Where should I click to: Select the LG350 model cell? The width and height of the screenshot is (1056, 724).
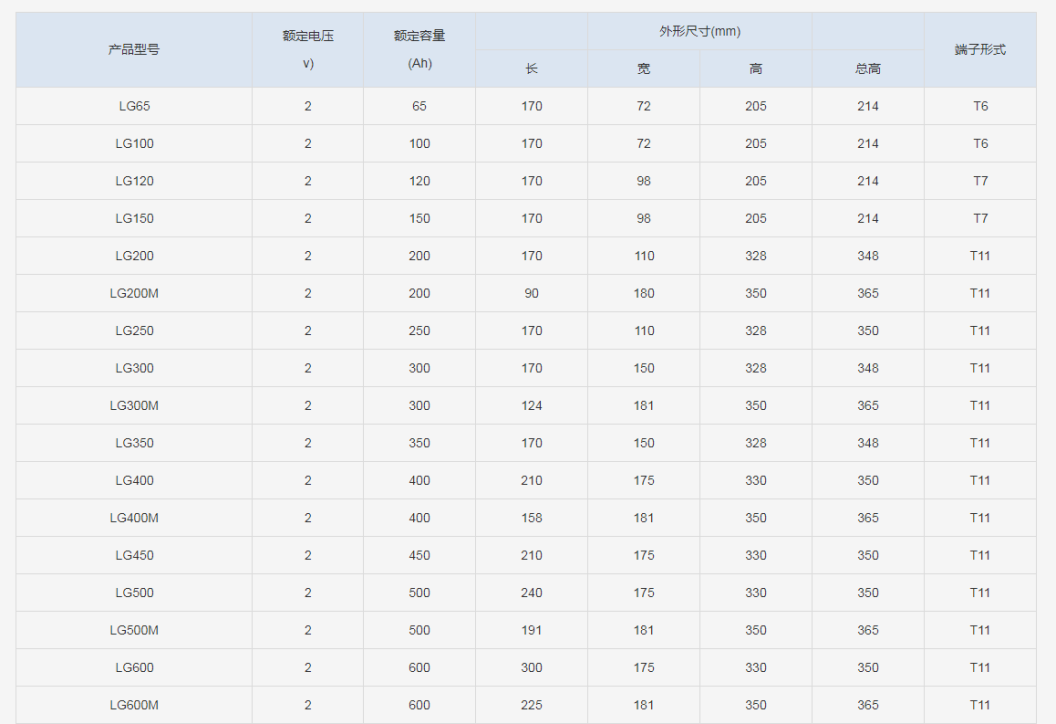point(134,442)
